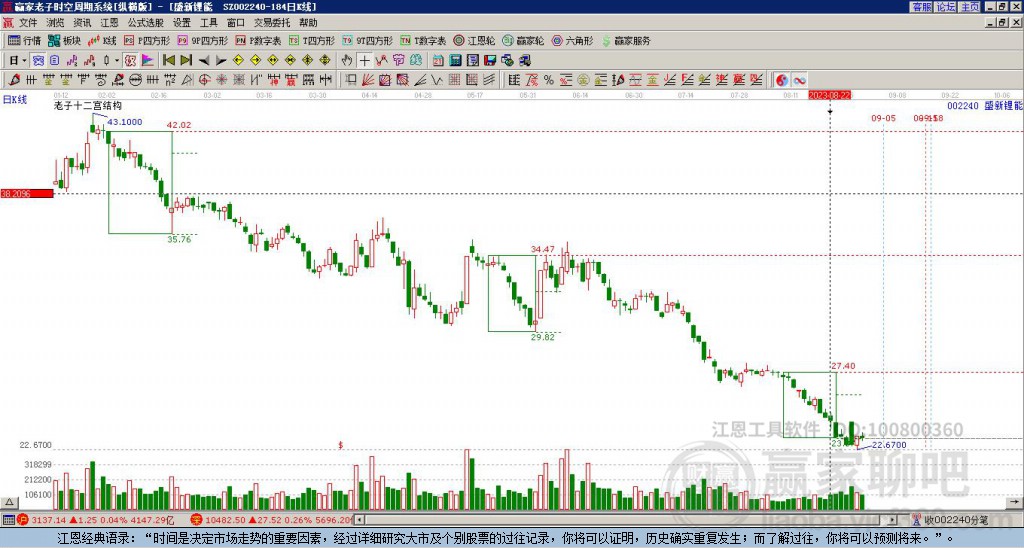Open the 客服 customer service link
The height and width of the screenshot is (548, 1024).
pyautogui.click(x=922, y=7)
